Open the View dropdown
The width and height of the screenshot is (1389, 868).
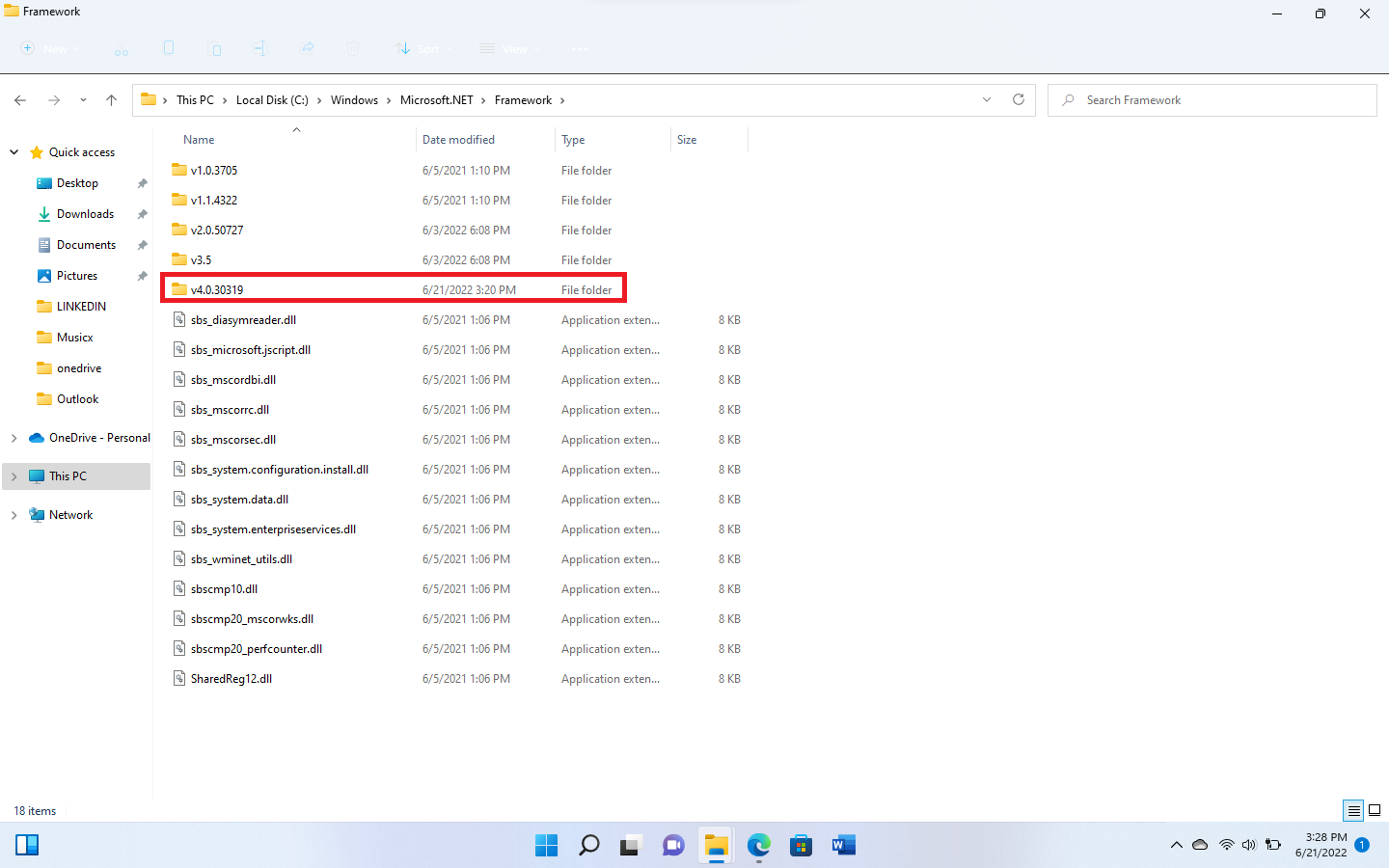click(510, 48)
